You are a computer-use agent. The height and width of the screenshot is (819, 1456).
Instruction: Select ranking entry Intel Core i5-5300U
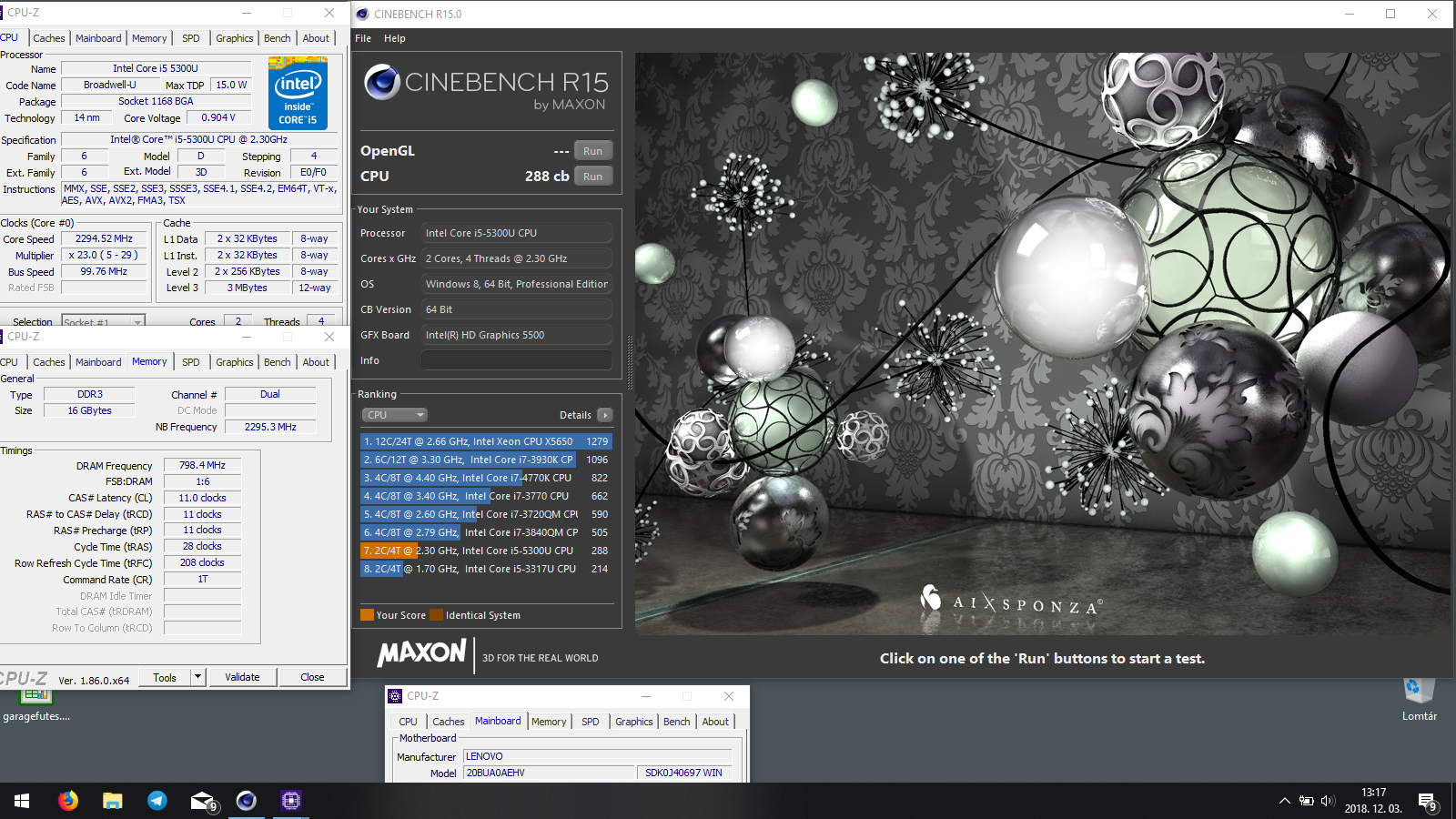pyautogui.click(x=486, y=551)
